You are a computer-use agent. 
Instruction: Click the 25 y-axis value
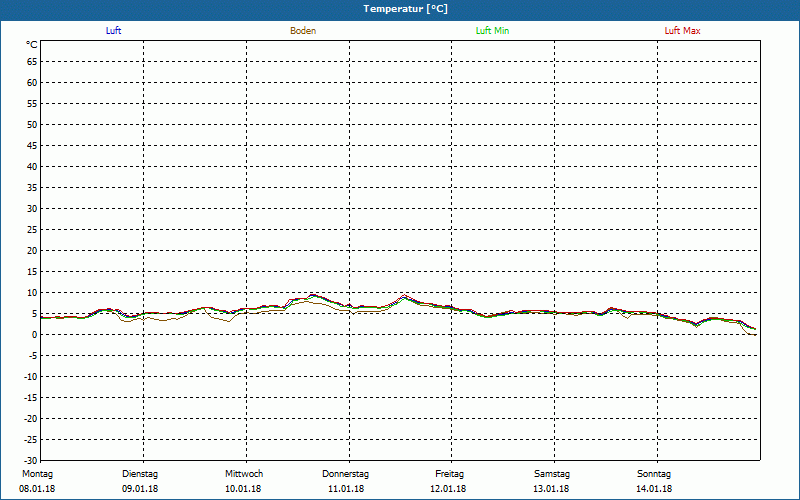32,230
